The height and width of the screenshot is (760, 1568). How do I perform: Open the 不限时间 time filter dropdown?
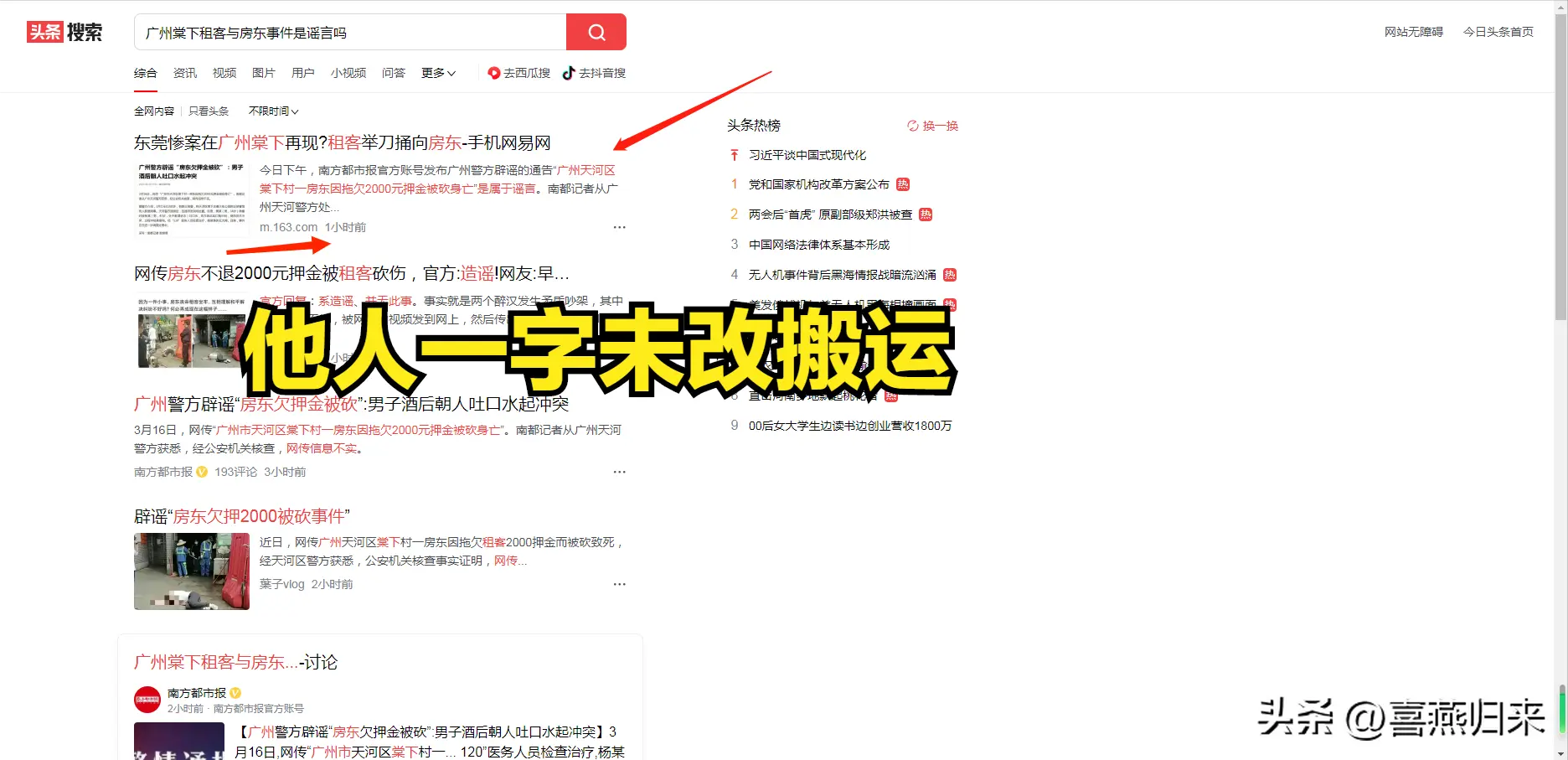tap(273, 111)
